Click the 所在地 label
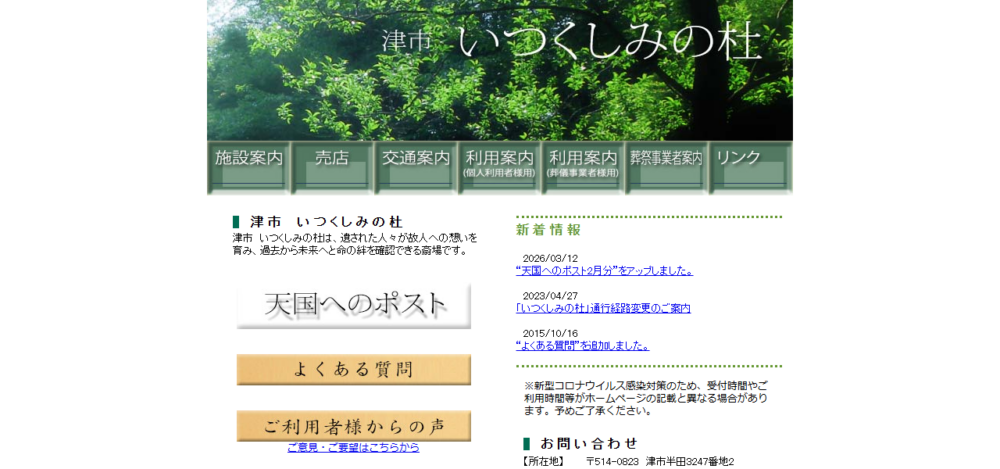Viewport: 1000px width, 469px height. (x=542, y=462)
